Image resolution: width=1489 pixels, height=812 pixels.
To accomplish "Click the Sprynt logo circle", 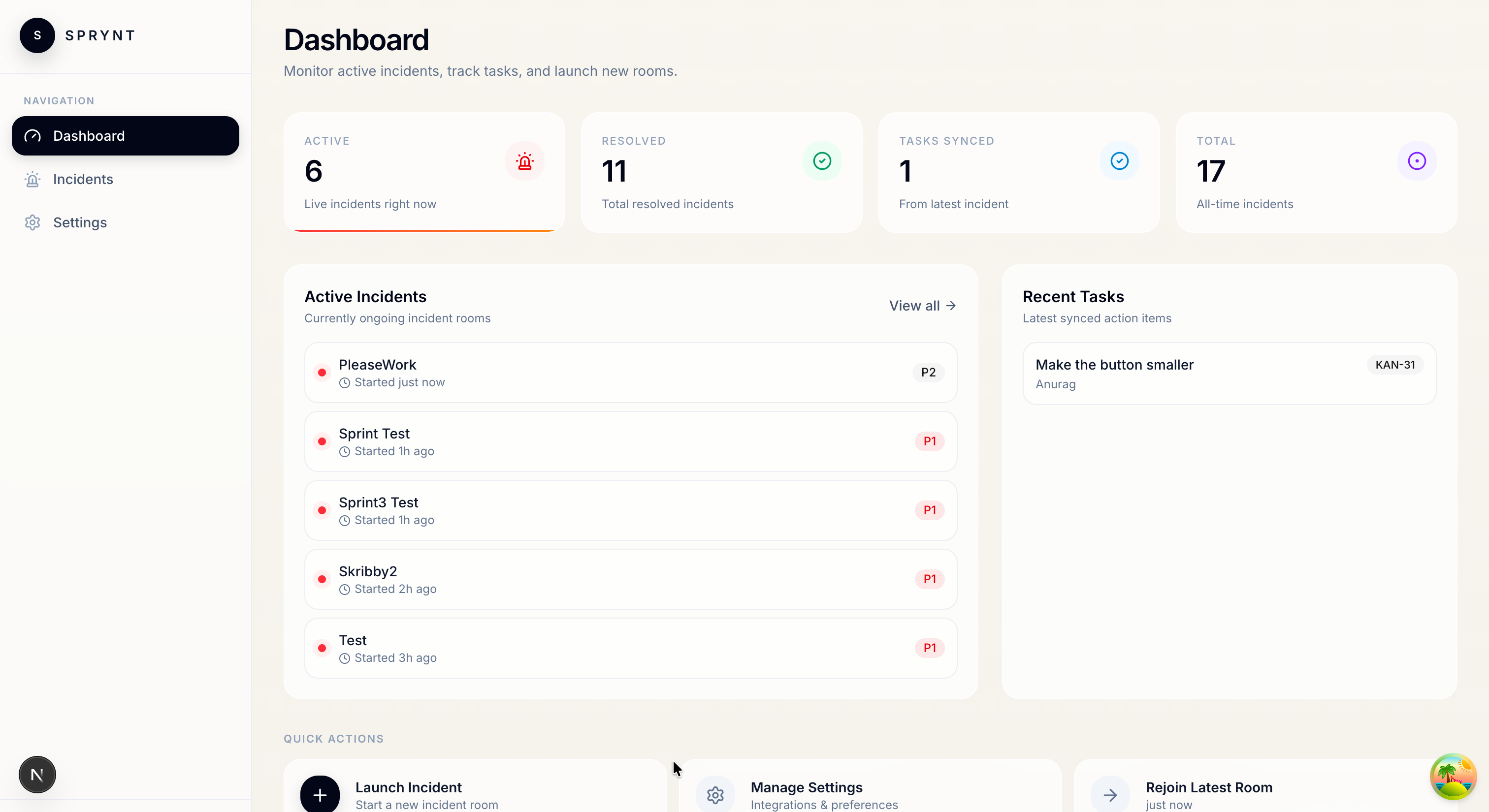I will (x=37, y=35).
